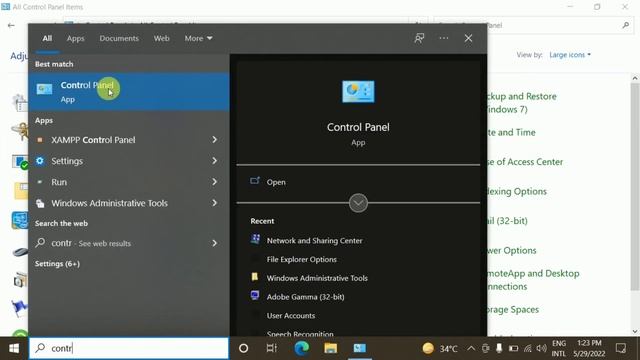
Task: Open the Control Panel best match result
Action: click(x=129, y=91)
